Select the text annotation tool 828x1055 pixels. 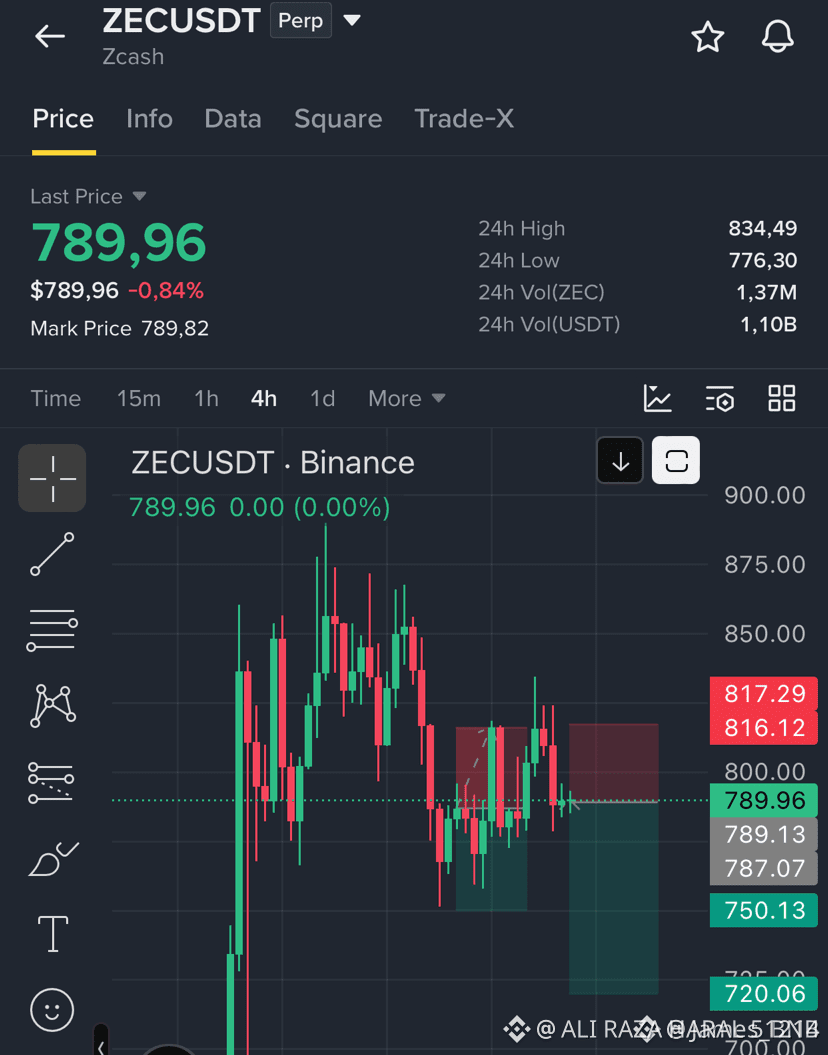pos(52,934)
